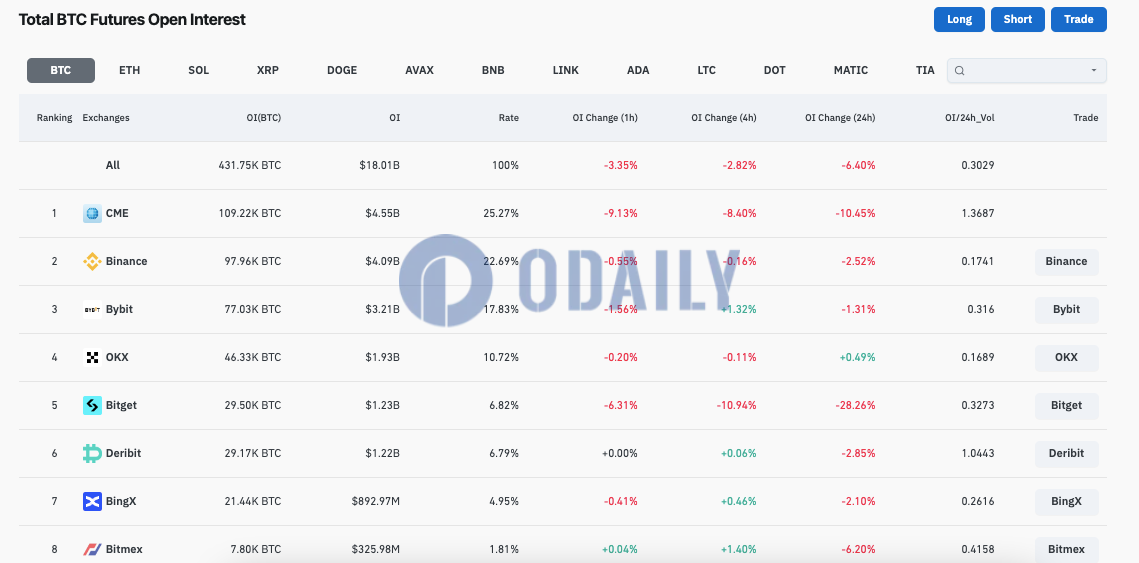Click the Ranking column header
Viewport: 1139px width, 563px height.
[54, 118]
